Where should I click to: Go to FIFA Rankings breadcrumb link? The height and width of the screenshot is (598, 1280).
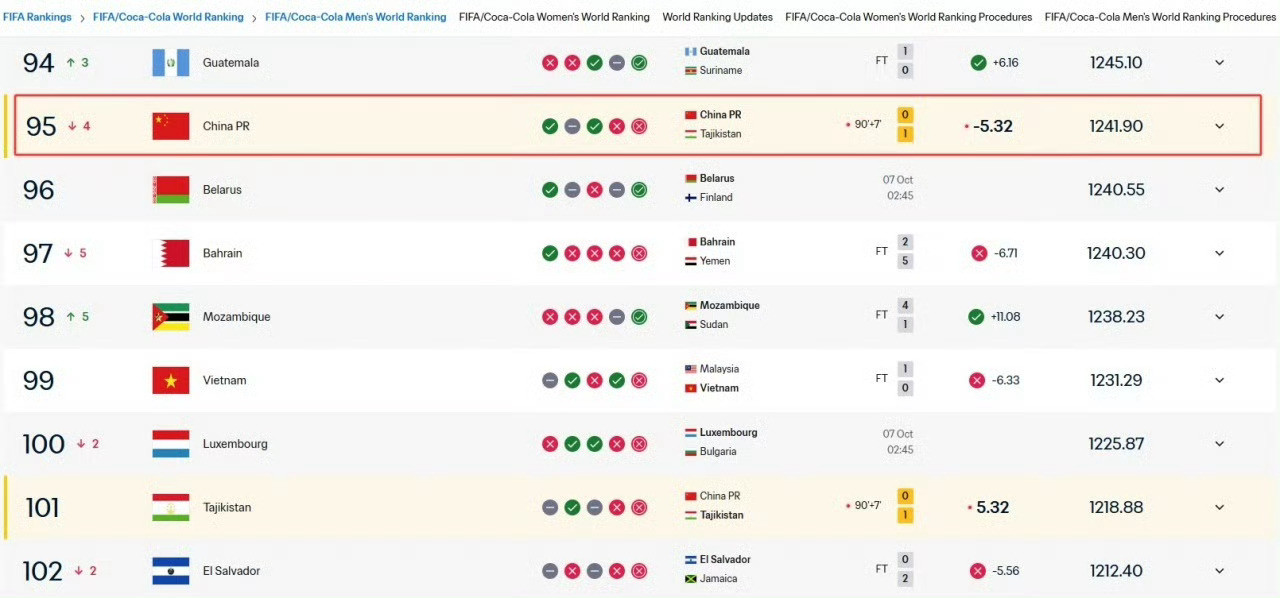tap(37, 17)
